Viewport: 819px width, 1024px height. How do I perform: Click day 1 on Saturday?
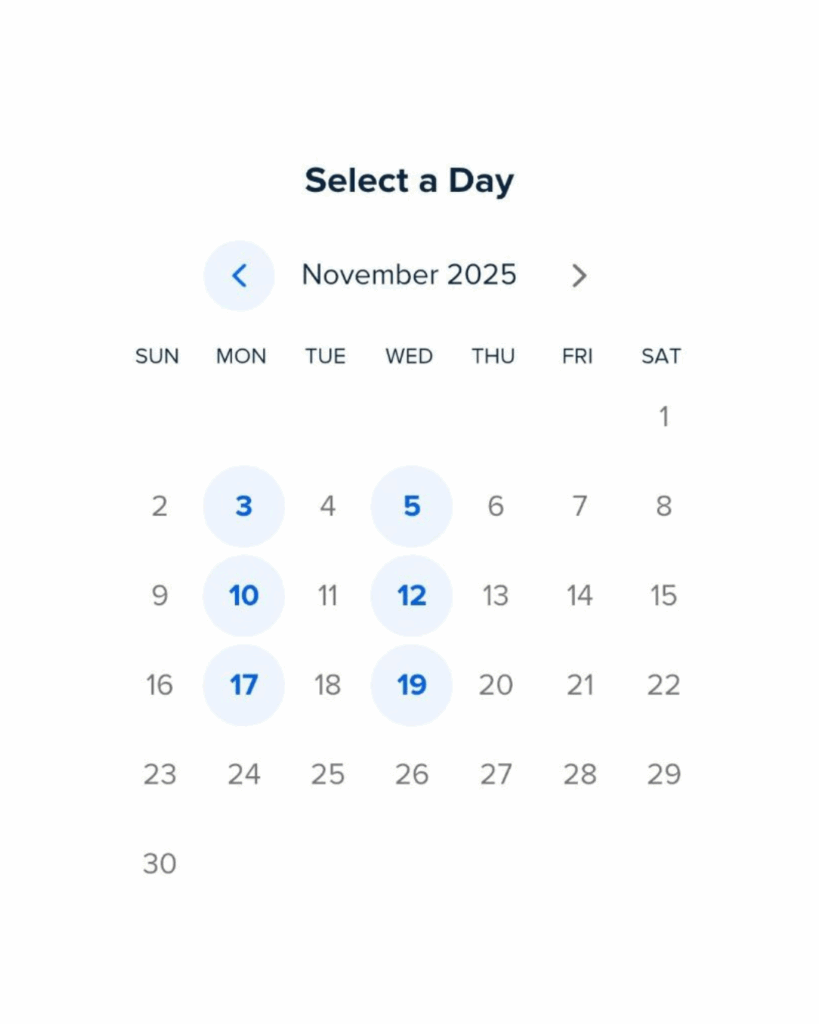click(x=663, y=417)
